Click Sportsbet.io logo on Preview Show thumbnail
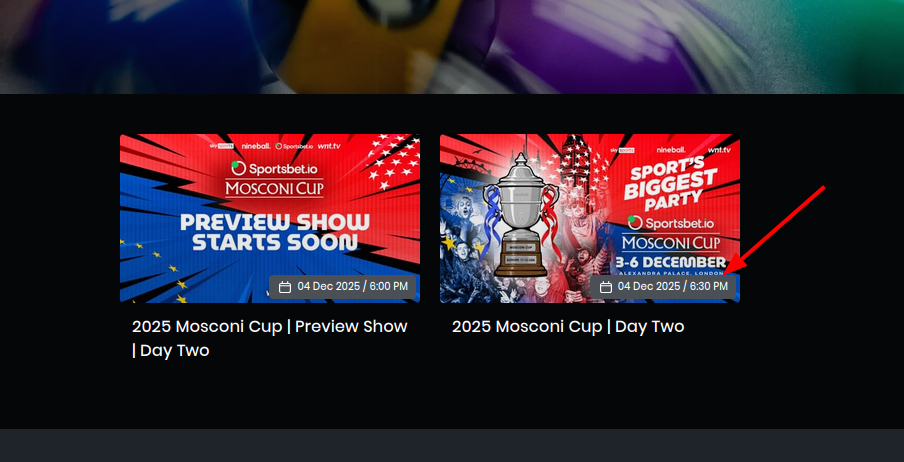Screen dimensions: 904x462 (271, 168)
